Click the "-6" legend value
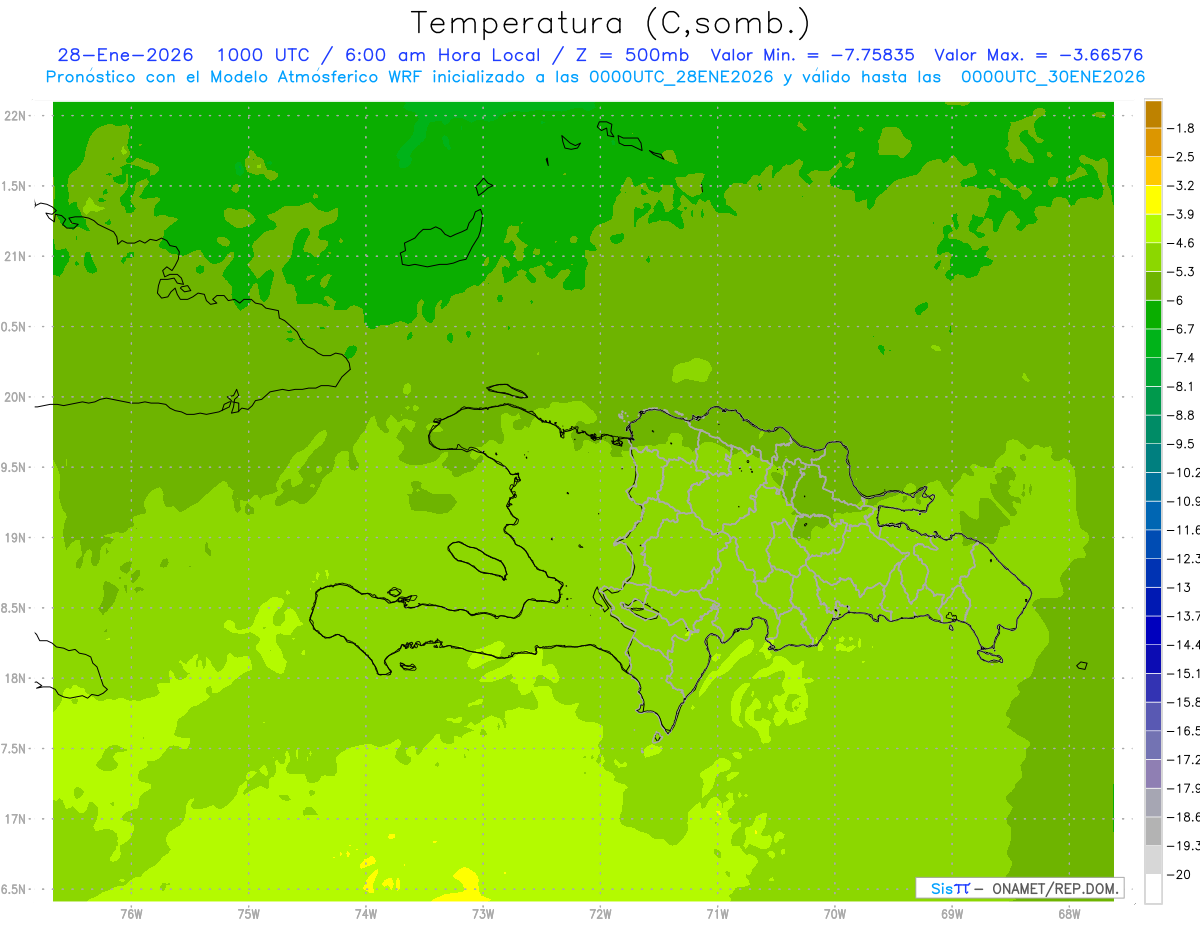This screenshot has height=927, width=1200. click(x=1176, y=301)
